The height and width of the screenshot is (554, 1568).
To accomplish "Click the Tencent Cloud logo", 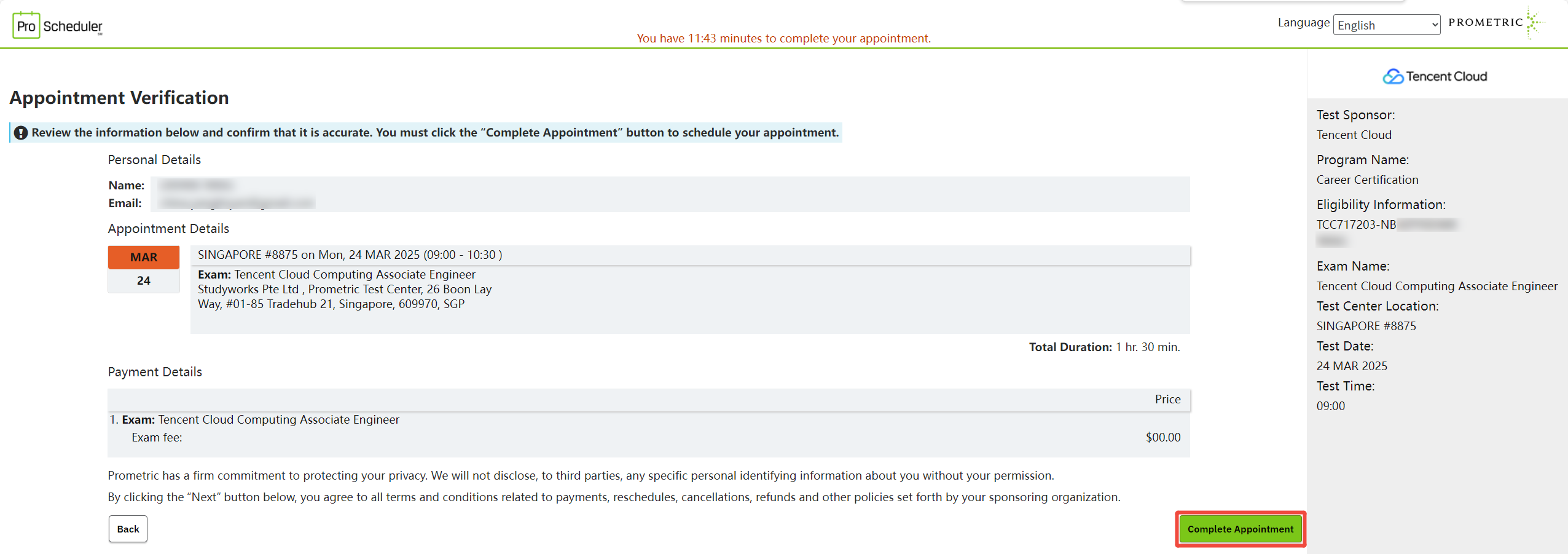I will [x=1435, y=76].
